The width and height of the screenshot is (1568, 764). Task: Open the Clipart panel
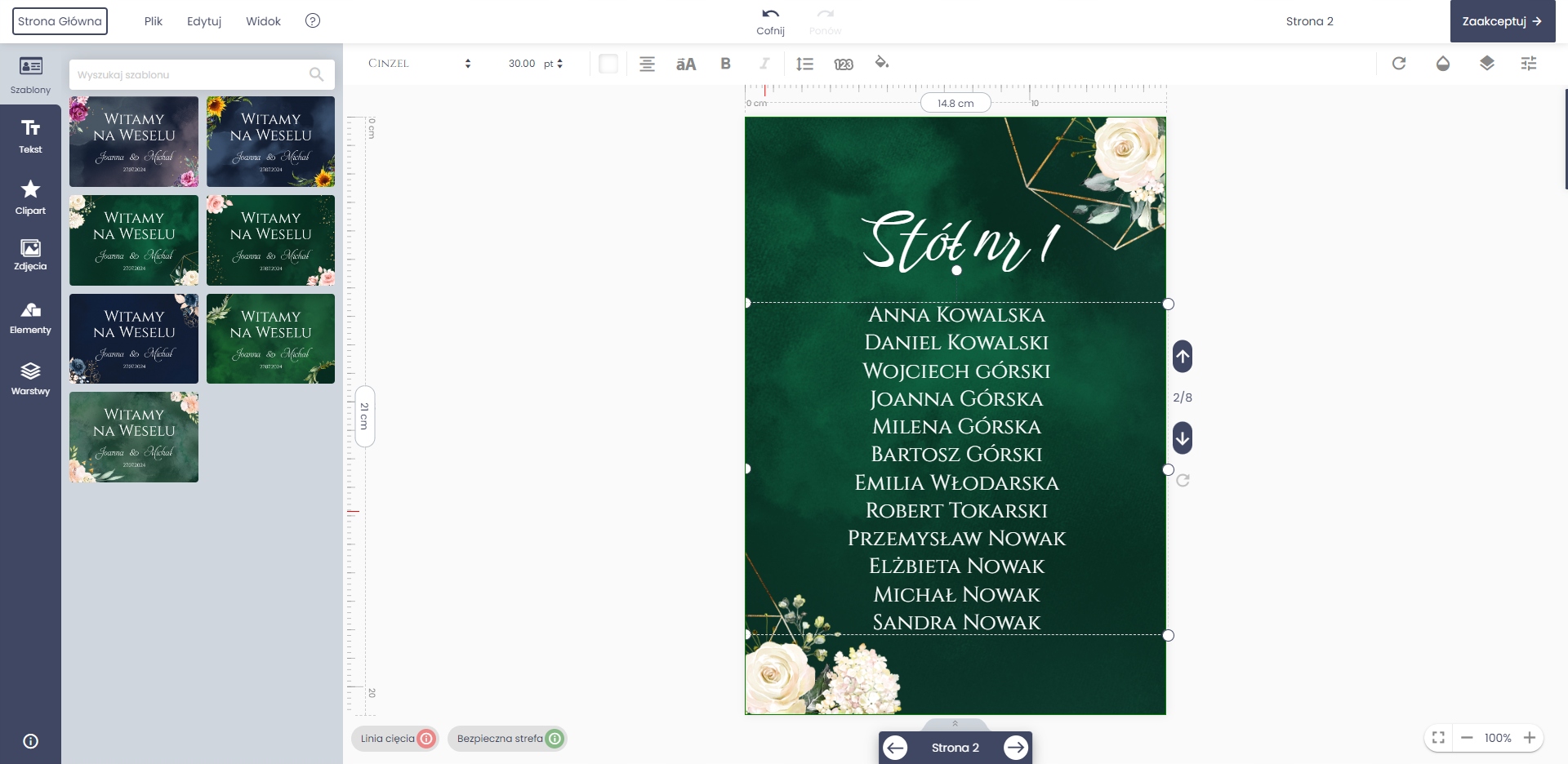pyautogui.click(x=30, y=198)
